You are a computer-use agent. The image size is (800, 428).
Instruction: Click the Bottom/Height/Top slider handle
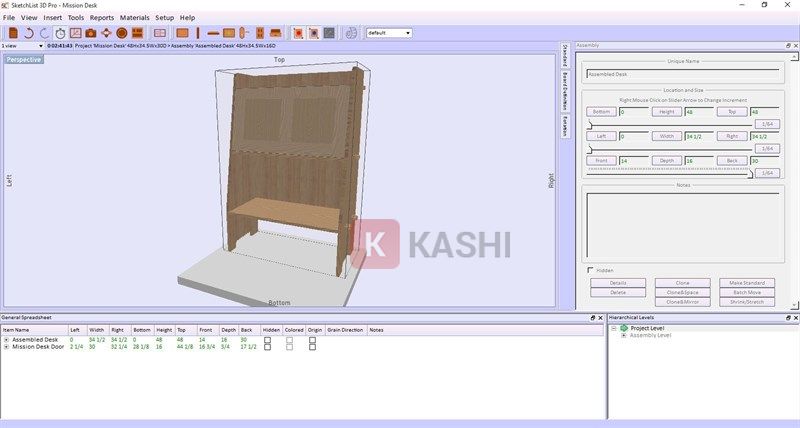point(590,124)
